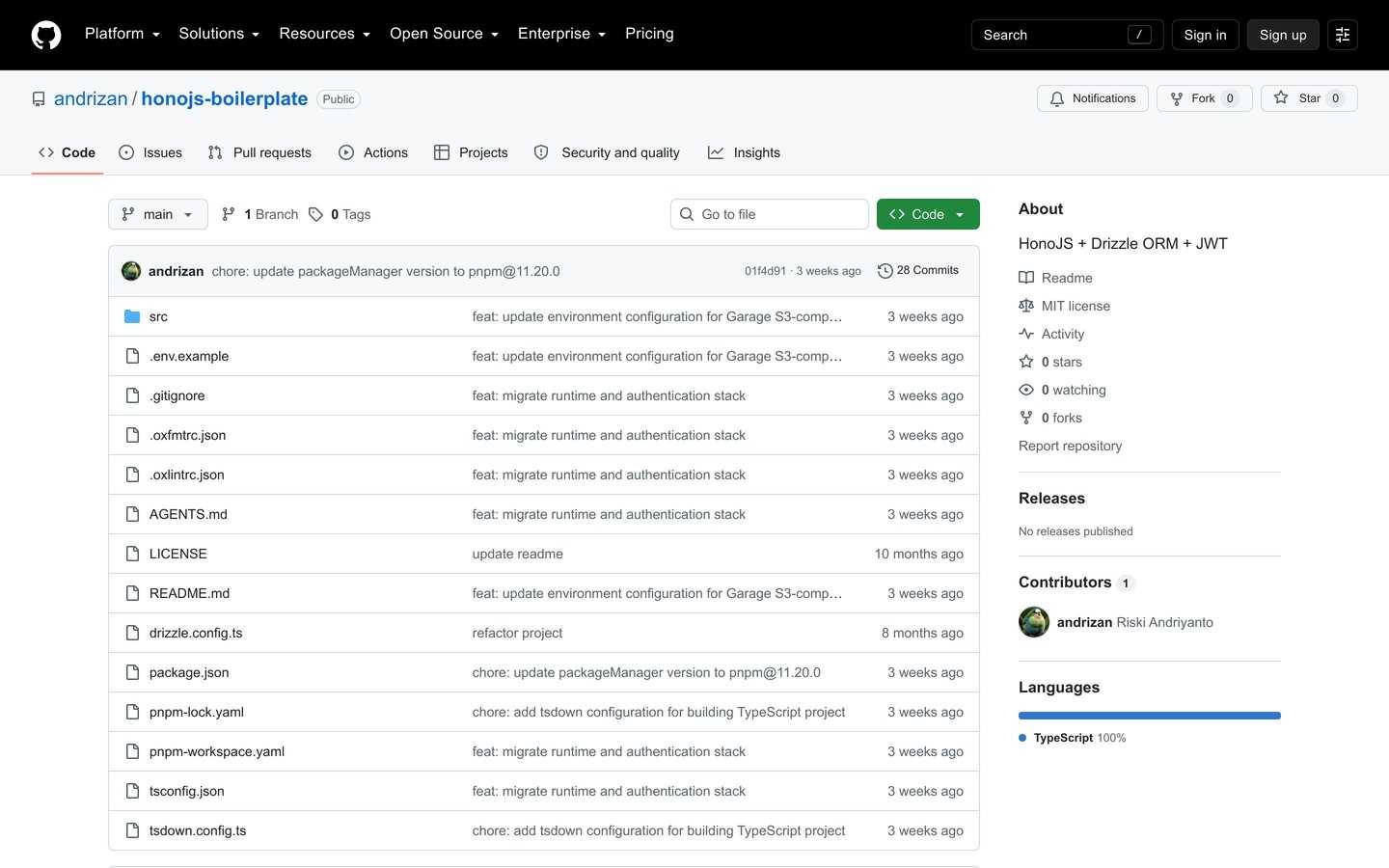Viewport: 1389px width, 868px height.
Task: Click the tag icon beside Tags
Action: 315,214
